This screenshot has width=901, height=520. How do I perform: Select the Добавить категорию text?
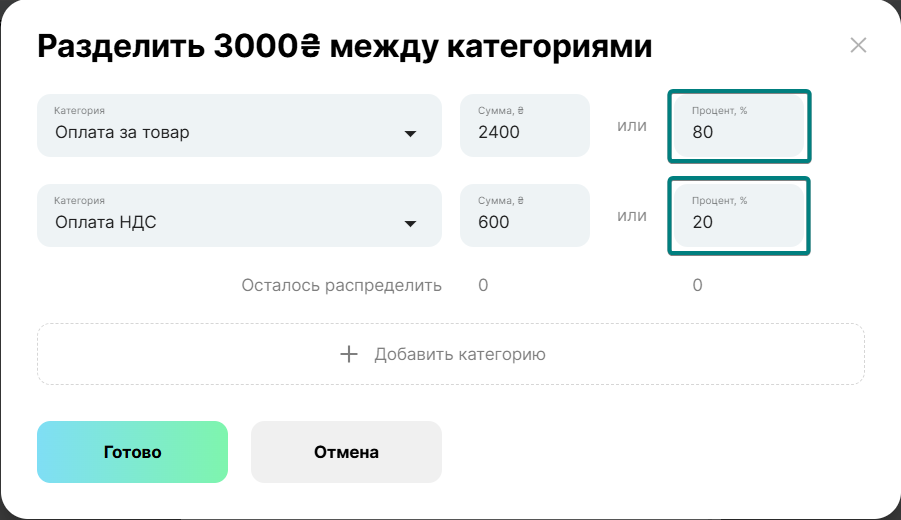(x=460, y=354)
